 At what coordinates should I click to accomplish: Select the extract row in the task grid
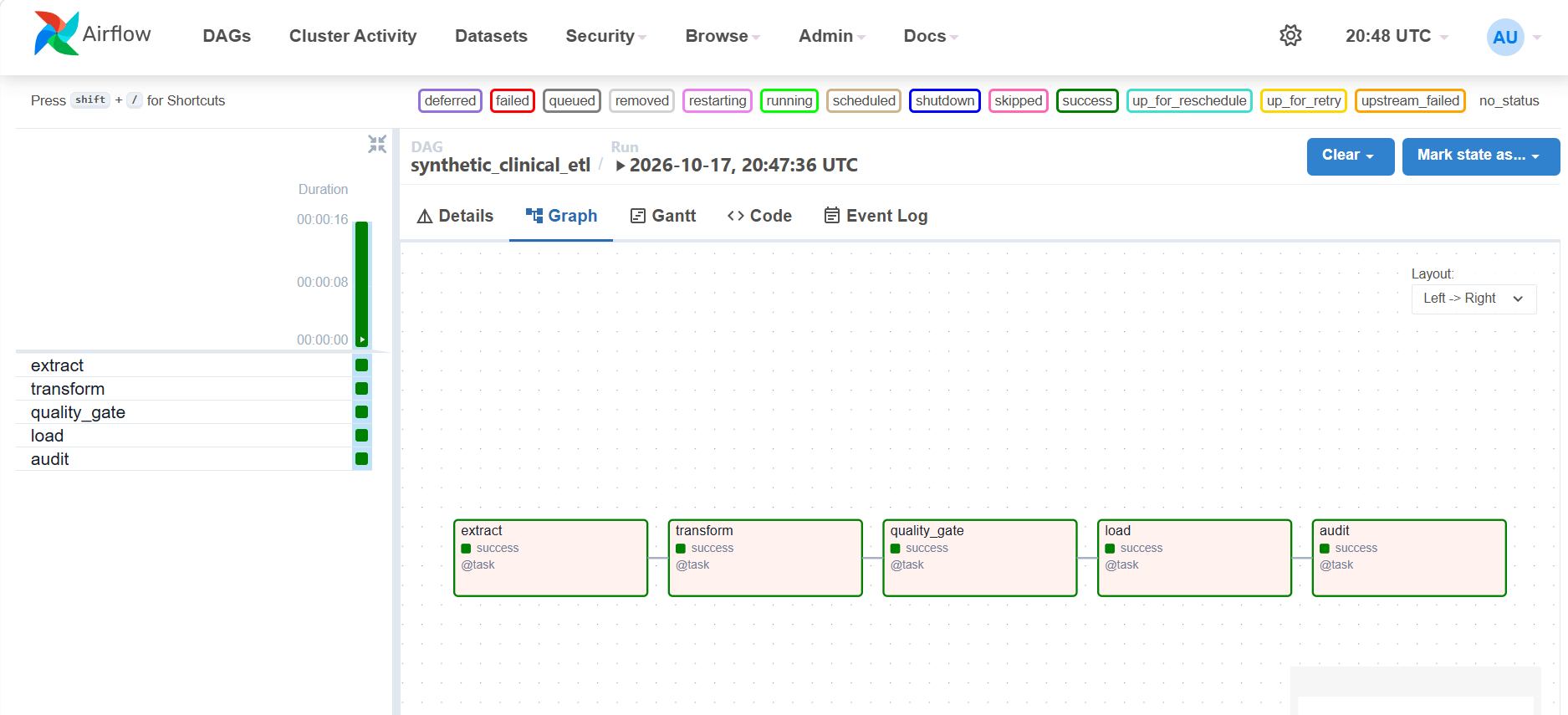coord(194,365)
